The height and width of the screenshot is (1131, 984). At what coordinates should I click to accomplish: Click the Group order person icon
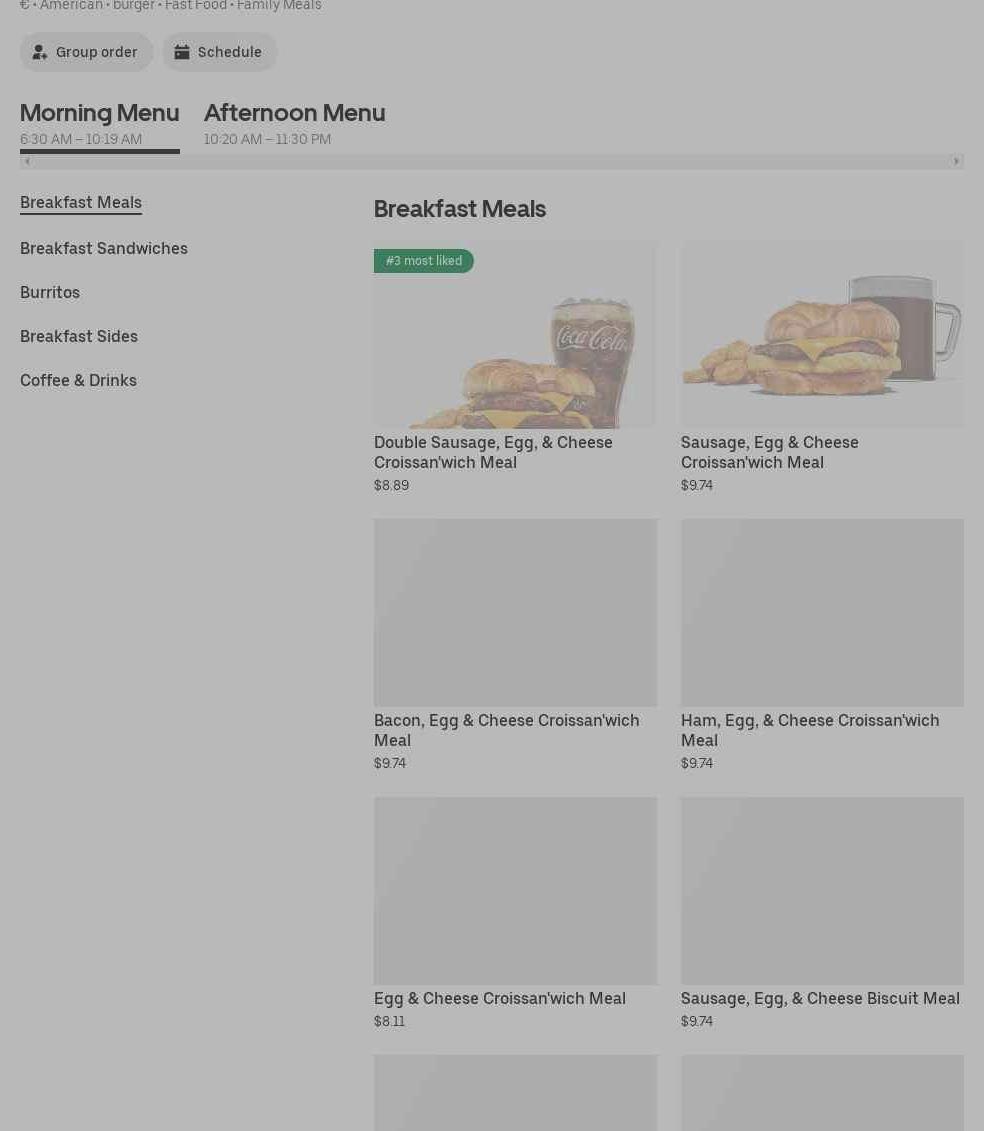40,52
